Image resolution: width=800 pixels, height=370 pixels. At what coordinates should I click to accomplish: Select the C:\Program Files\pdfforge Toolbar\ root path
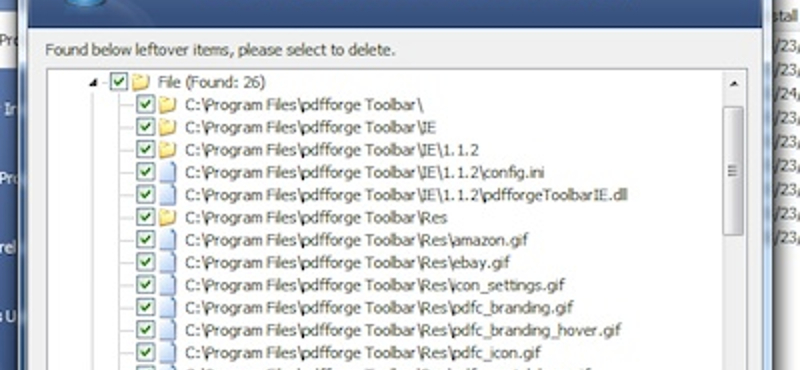click(305, 105)
